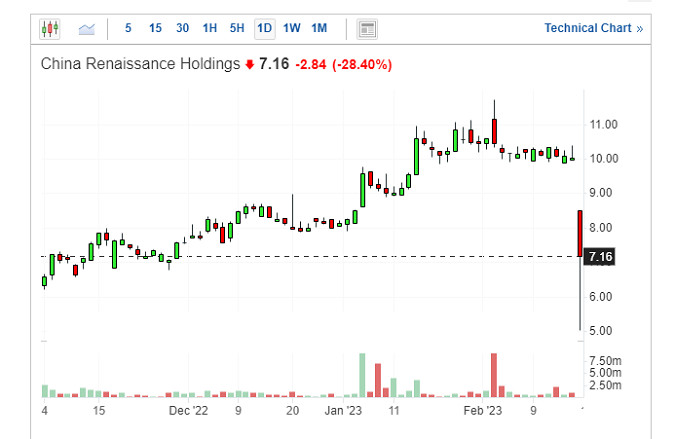
Task: Click the 9.00 price axis label
Action: tap(601, 193)
